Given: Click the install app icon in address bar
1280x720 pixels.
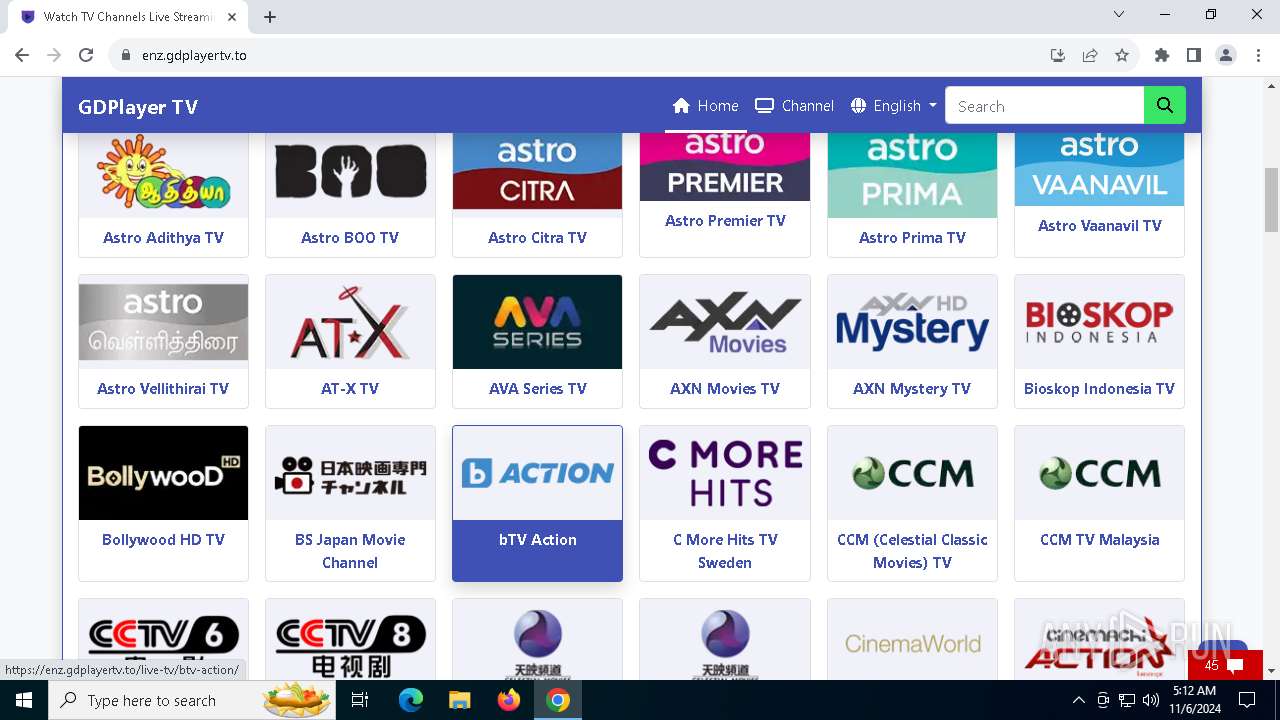Looking at the screenshot, I should coord(1058,55).
